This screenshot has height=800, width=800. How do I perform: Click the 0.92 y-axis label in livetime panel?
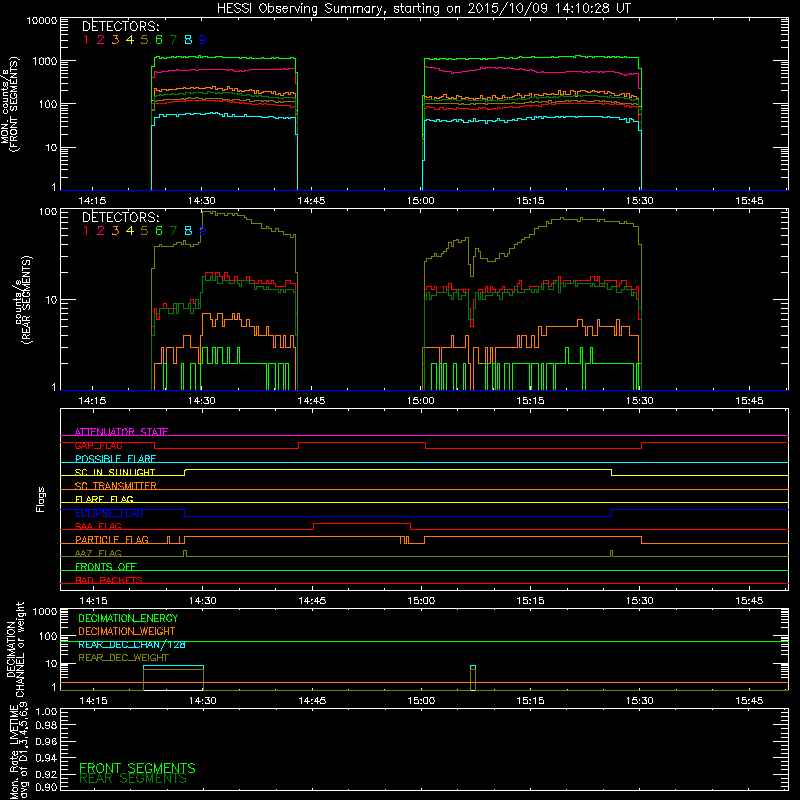(46, 774)
